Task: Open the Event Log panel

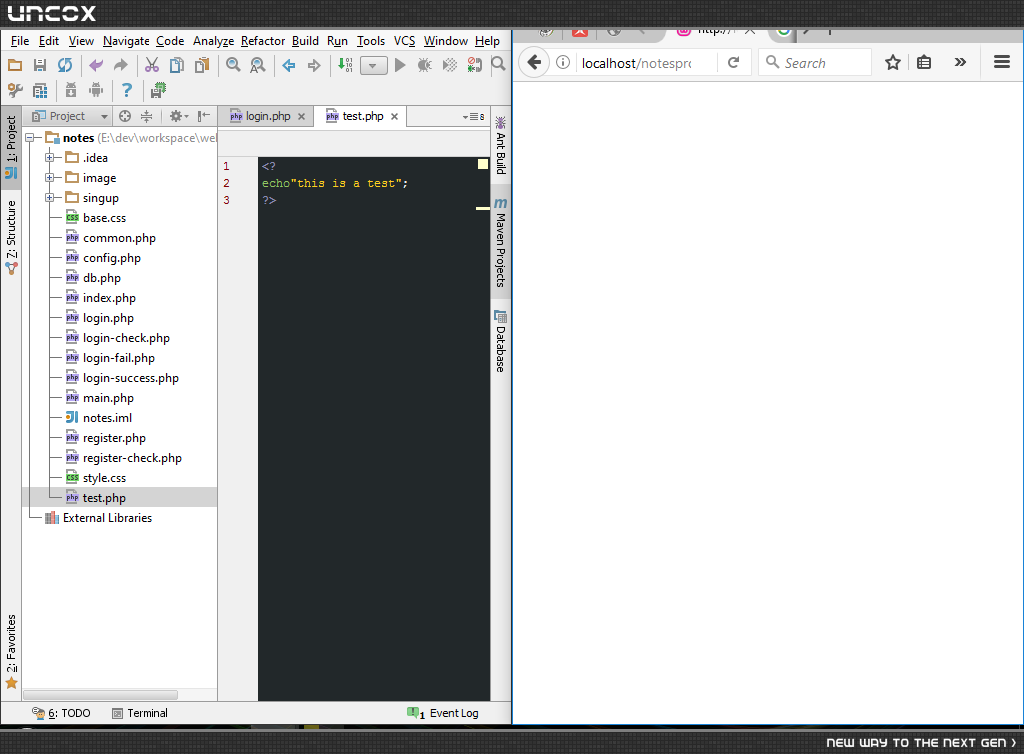Action: 443,713
